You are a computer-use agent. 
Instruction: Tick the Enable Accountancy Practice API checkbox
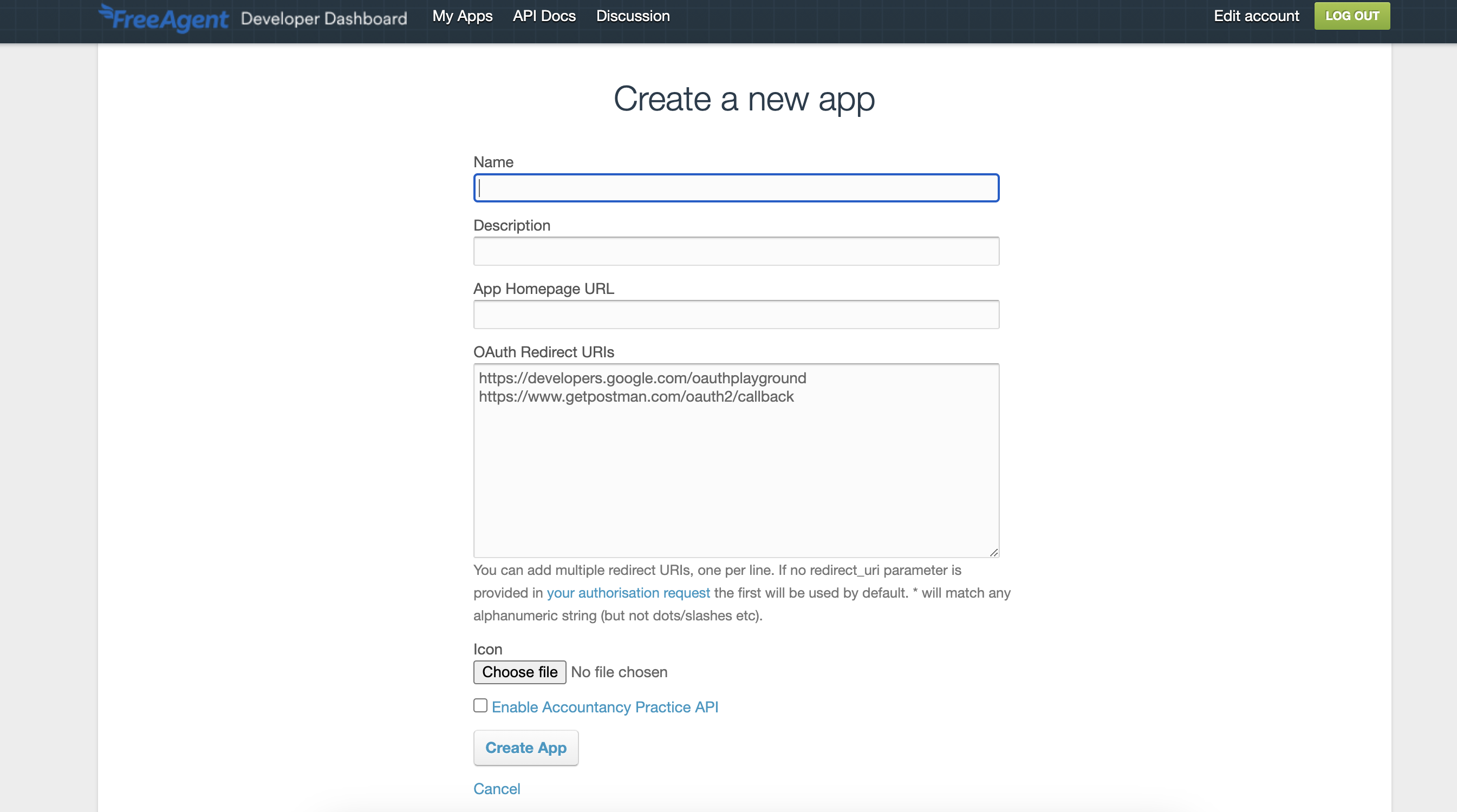click(480, 705)
